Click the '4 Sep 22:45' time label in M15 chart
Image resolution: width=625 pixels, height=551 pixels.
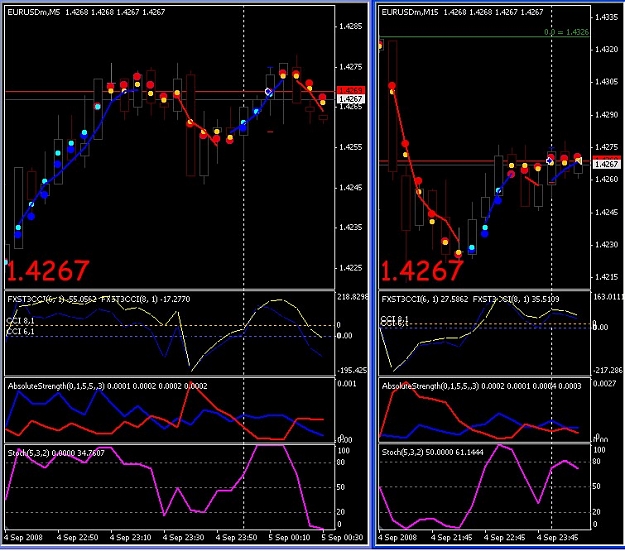click(505, 537)
